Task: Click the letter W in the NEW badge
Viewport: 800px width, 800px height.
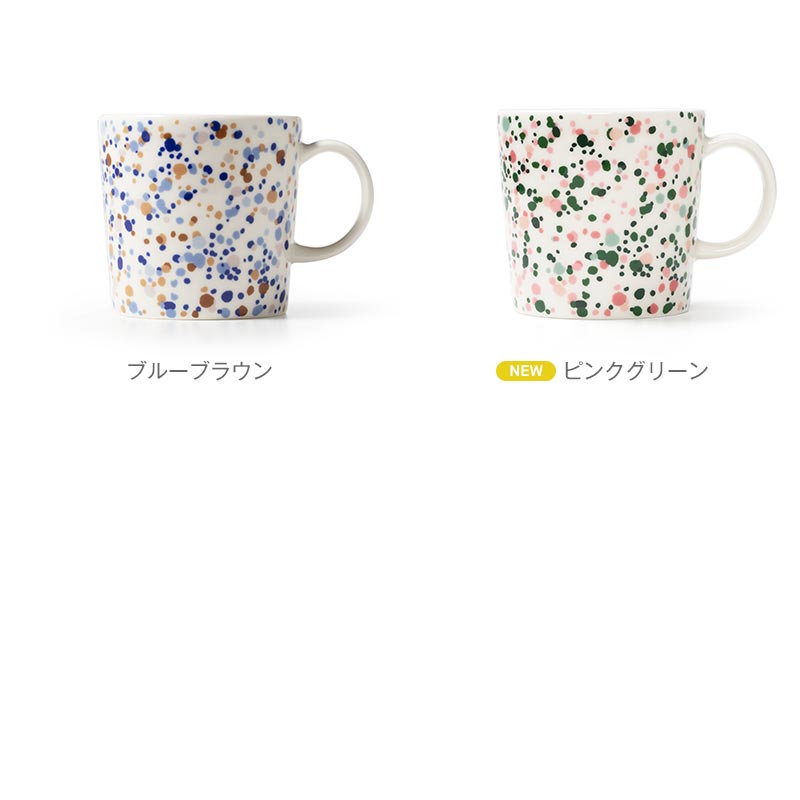Action: click(x=536, y=371)
